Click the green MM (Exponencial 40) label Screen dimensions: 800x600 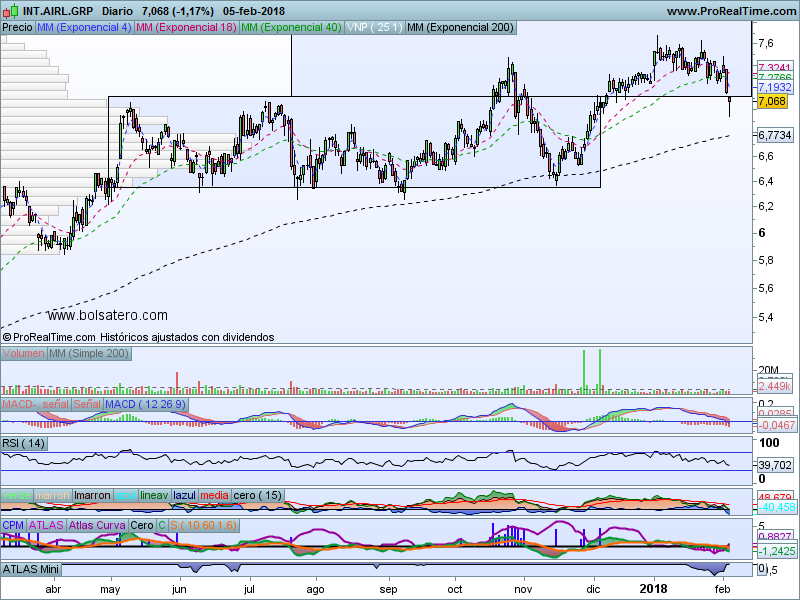(x=291, y=28)
